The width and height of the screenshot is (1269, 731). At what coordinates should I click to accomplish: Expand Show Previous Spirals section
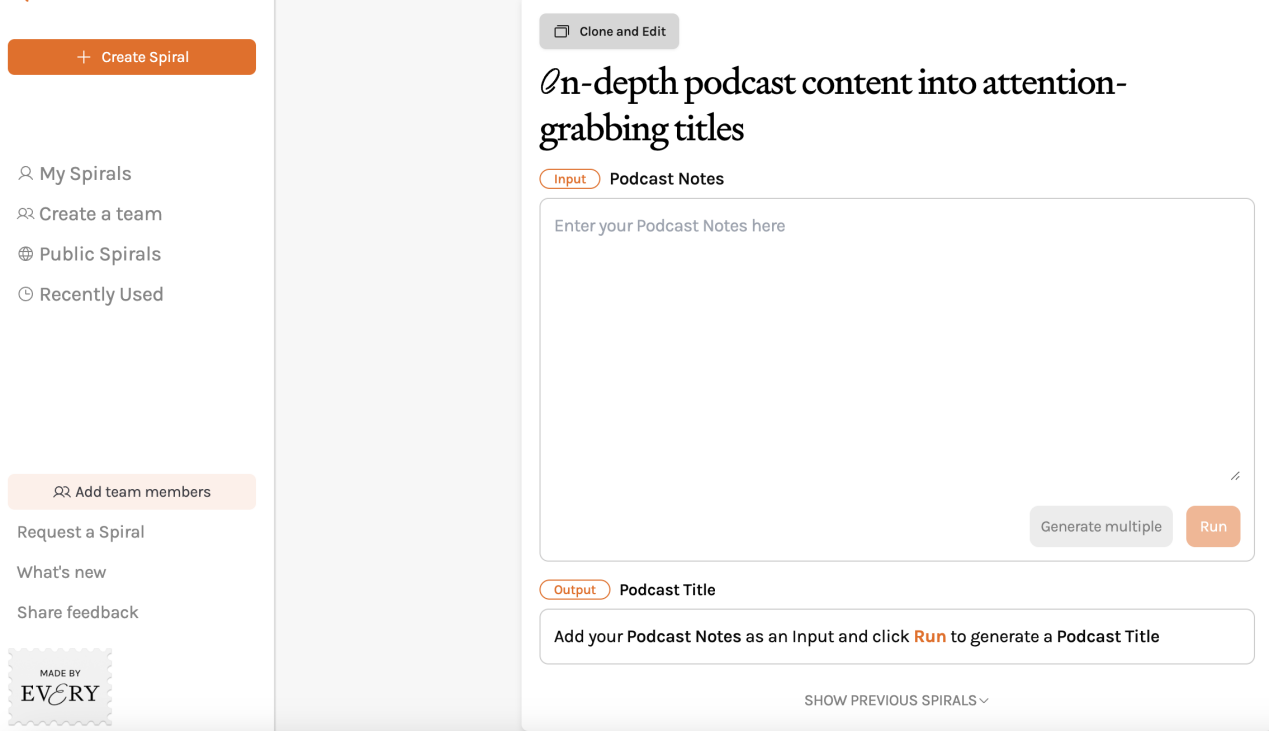(890, 700)
